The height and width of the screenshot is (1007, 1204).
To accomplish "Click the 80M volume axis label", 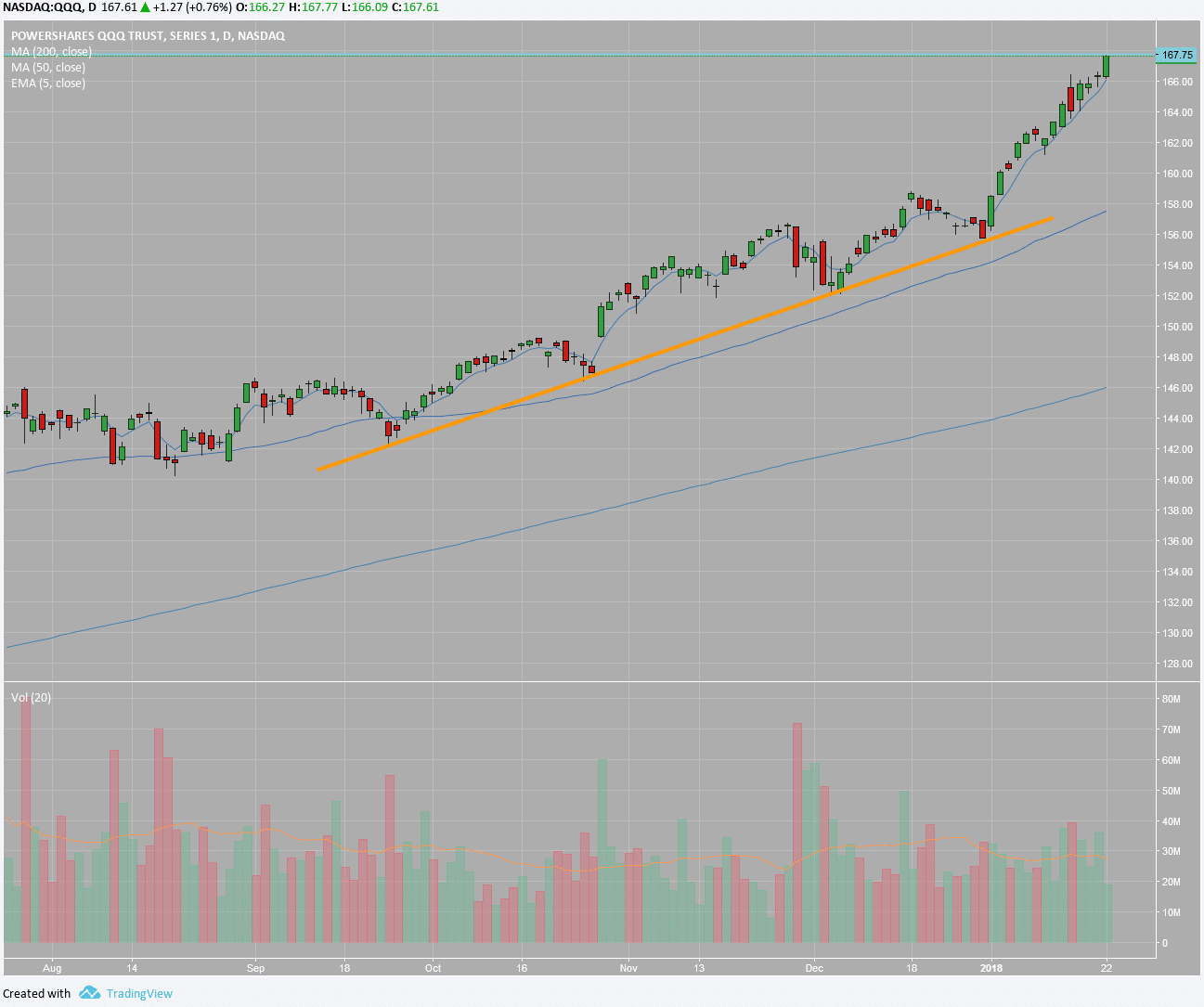I will (1171, 700).
